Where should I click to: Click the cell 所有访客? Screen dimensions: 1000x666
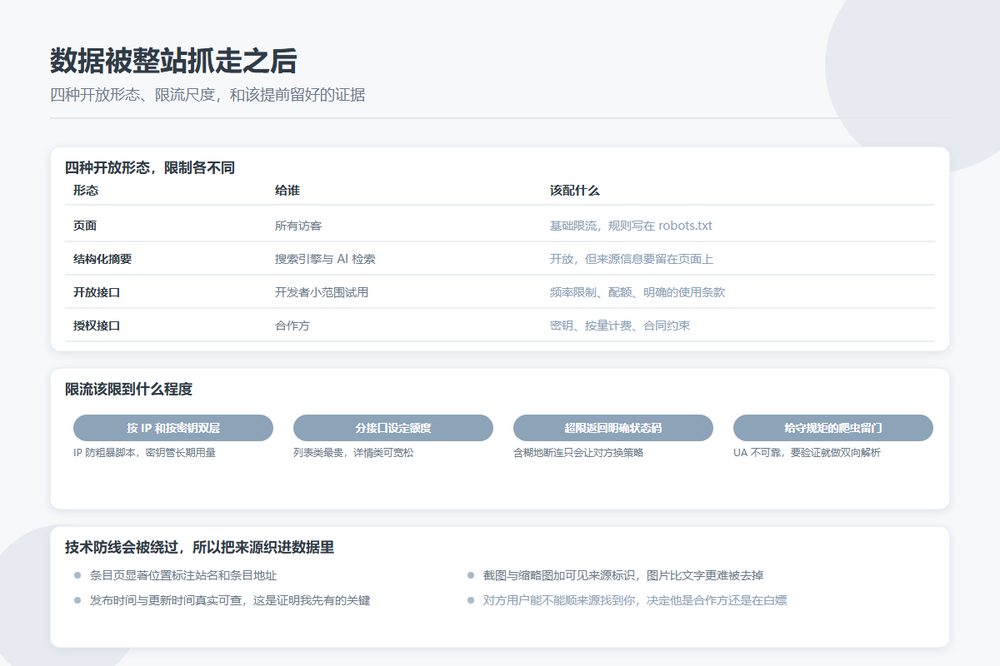(298, 226)
